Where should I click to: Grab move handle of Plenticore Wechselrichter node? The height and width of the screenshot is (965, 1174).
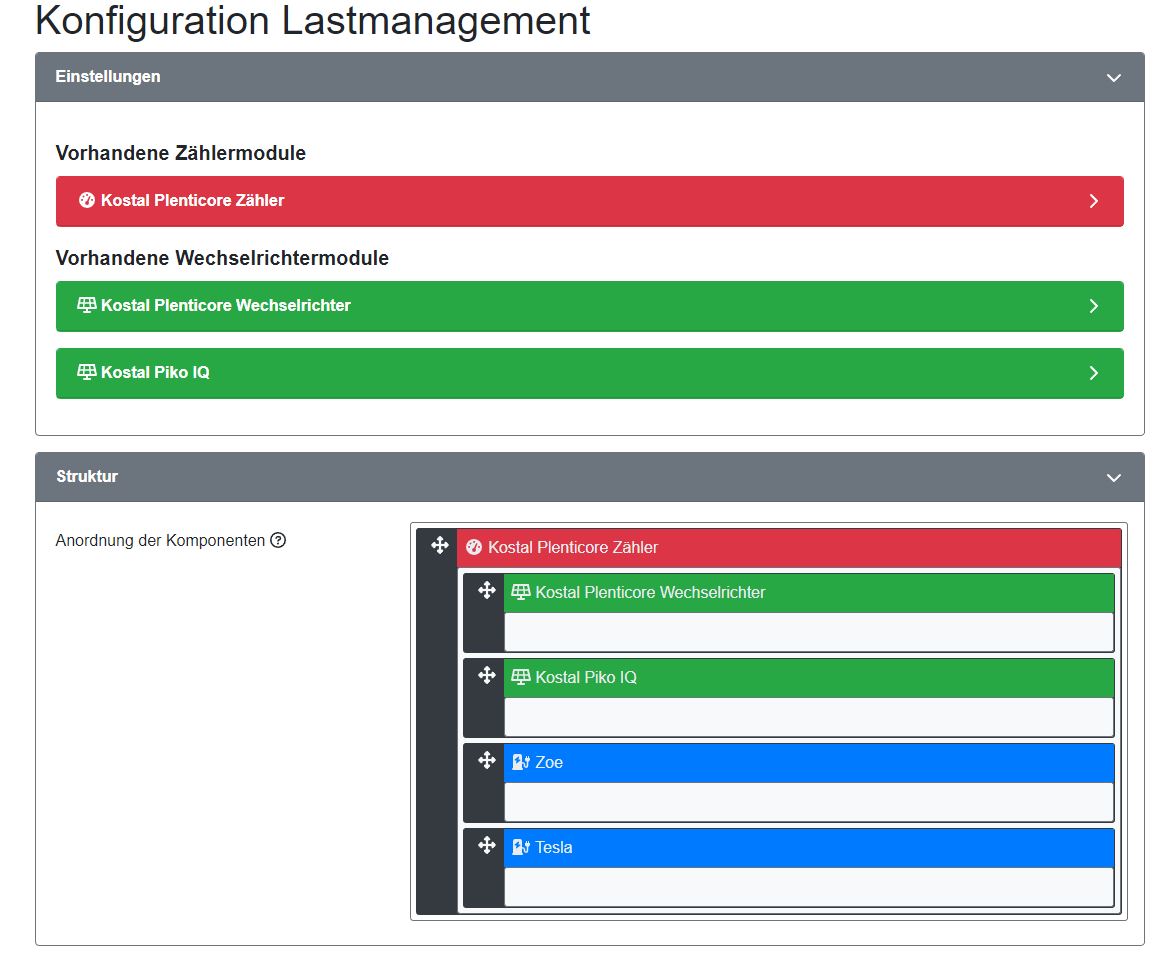pos(487,590)
